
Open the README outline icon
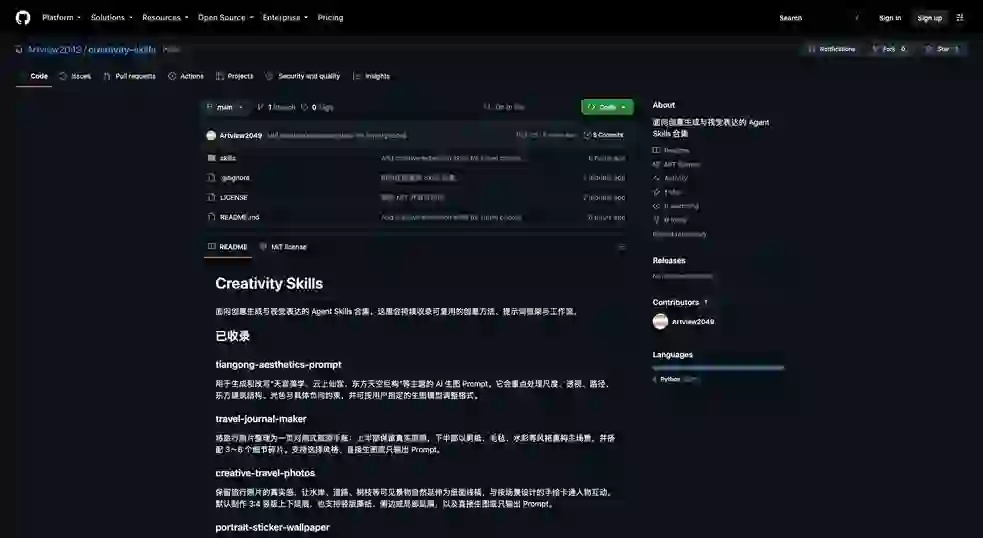[621, 247]
